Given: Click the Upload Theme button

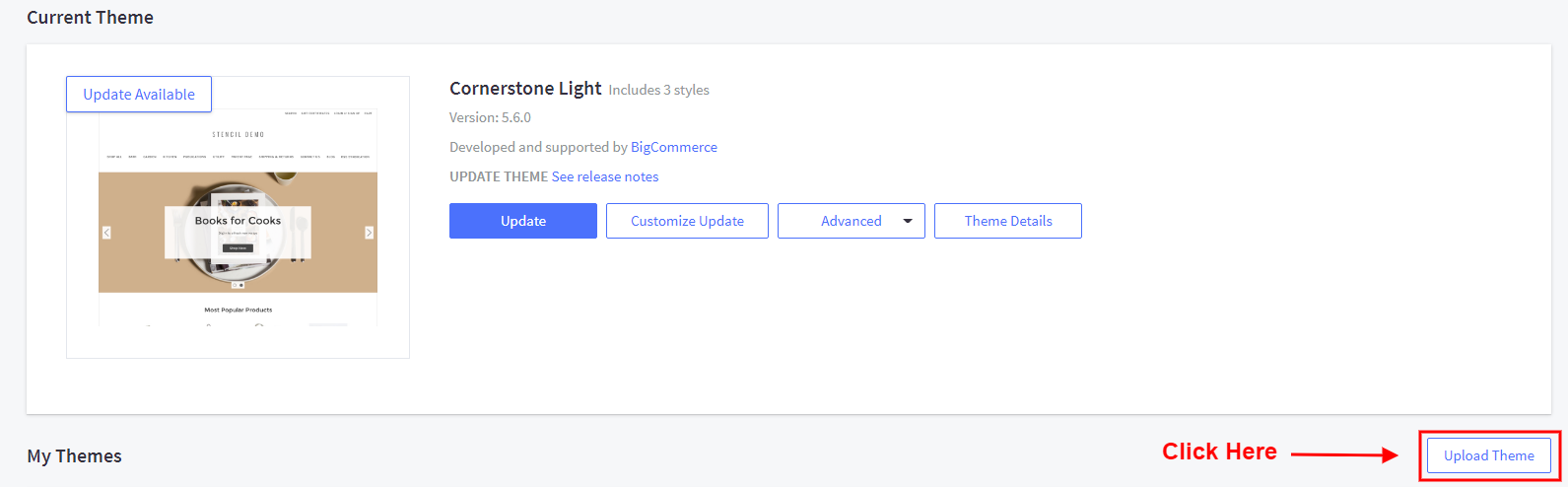Looking at the screenshot, I should pos(1488,455).
